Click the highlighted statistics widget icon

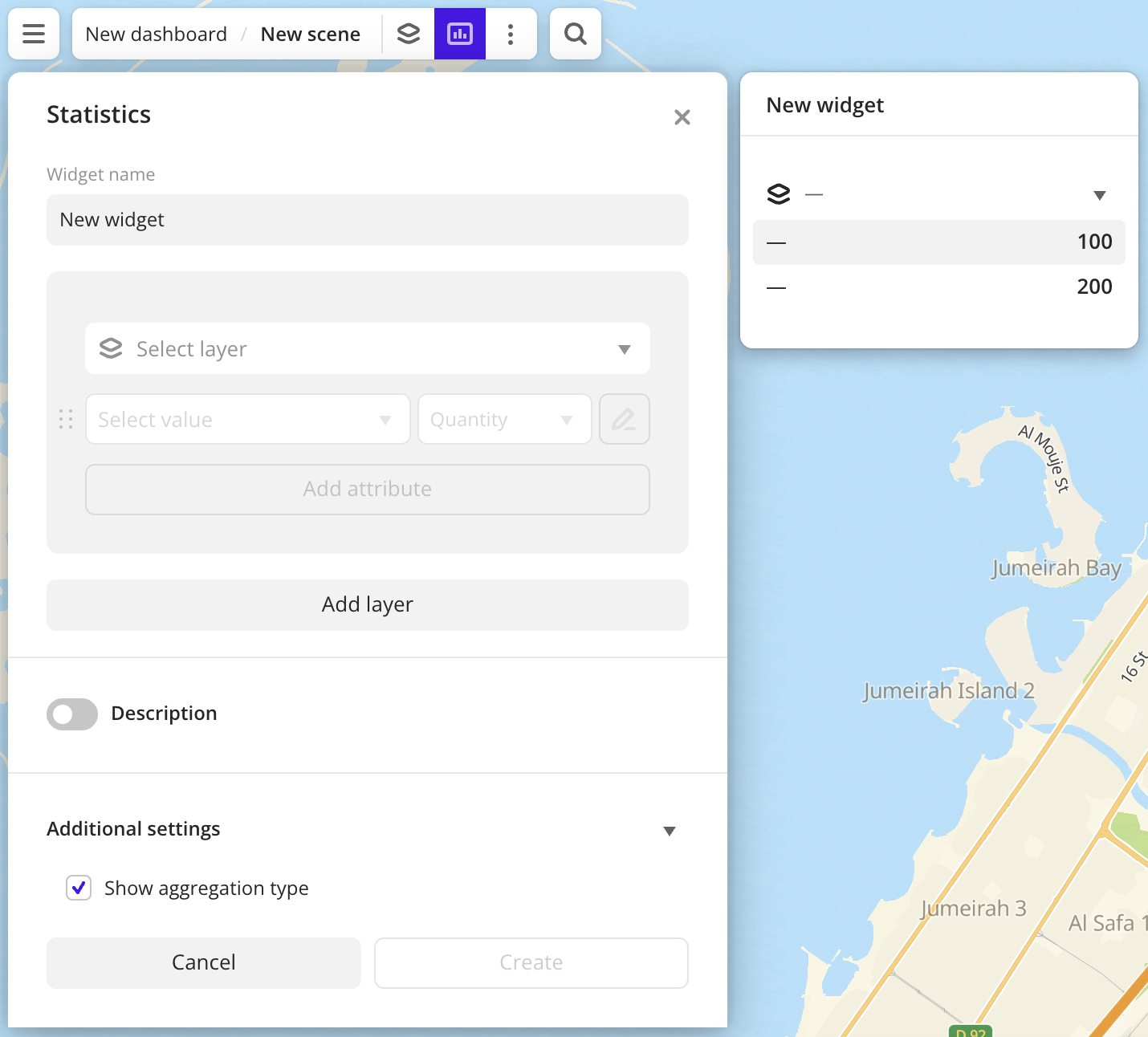459,34
